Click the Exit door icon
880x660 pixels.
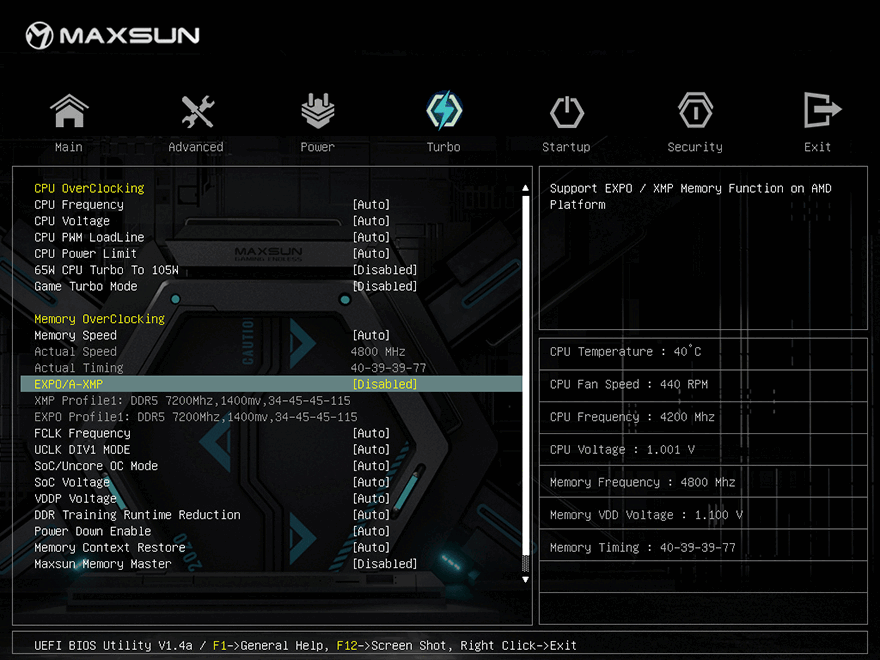click(822, 110)
